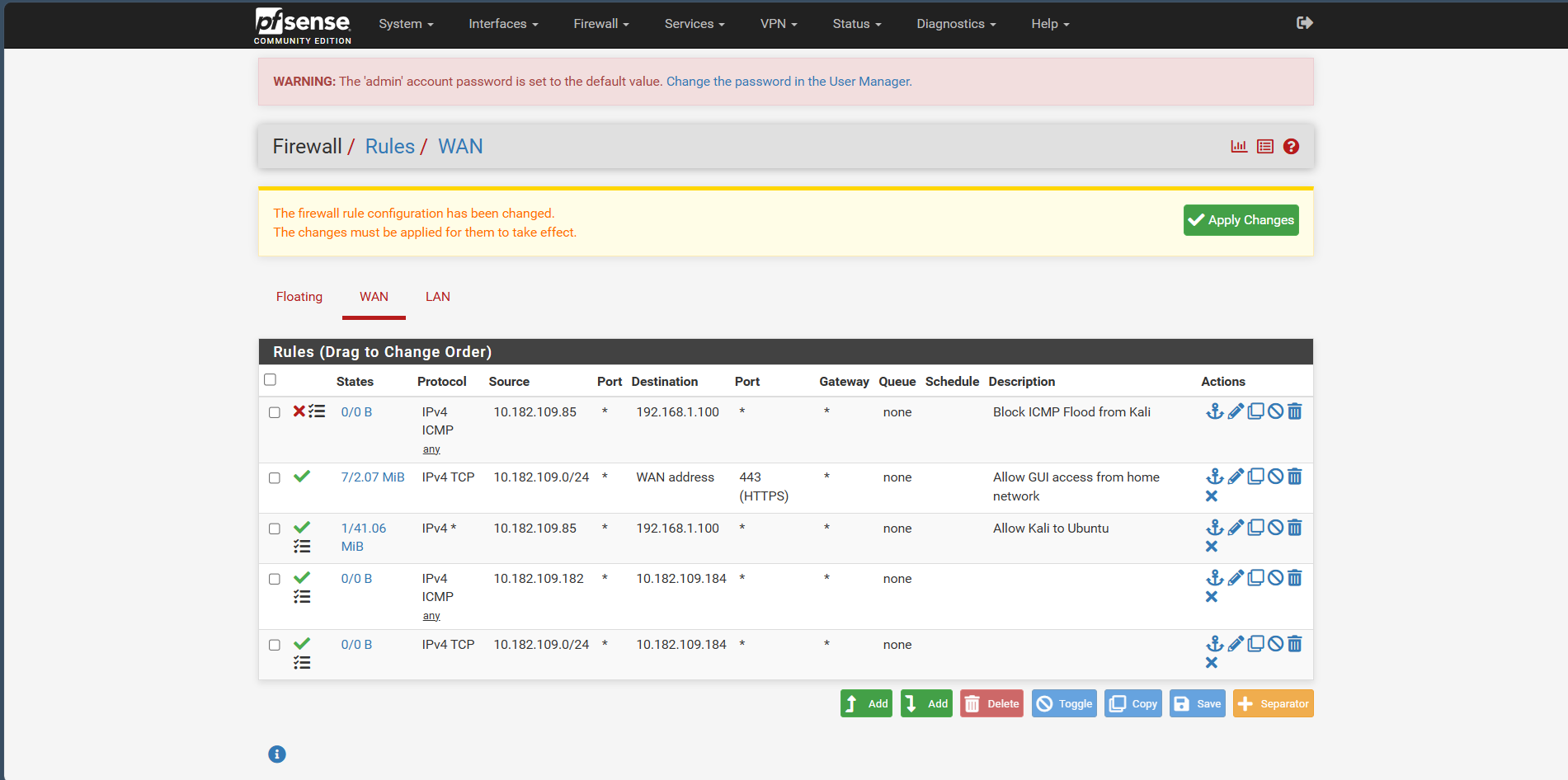This screenshot has height=780, width=1568.
Task: Copy the last IPv4 TCP rule to 10.182.109.184
Action: pyautogui.click(x=1255, y=644)
